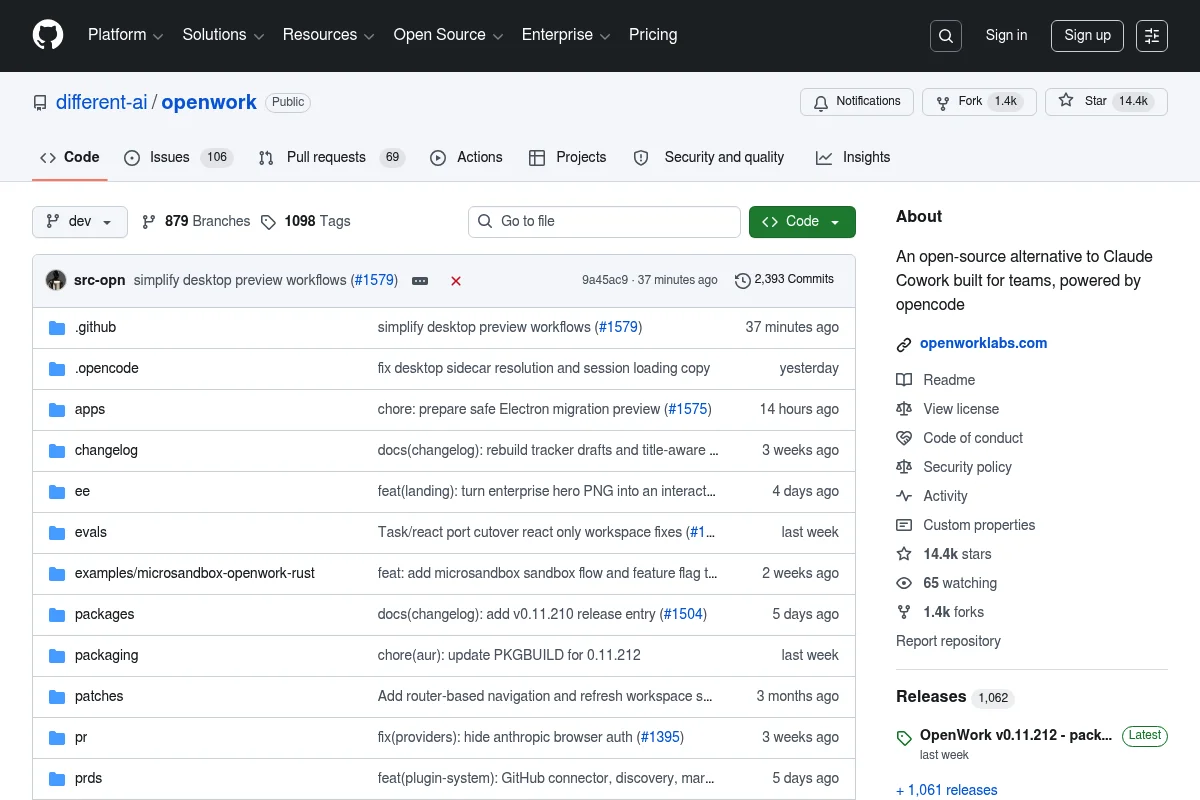Click the history clock icon by 2,393 Commits

pos(742,281)
